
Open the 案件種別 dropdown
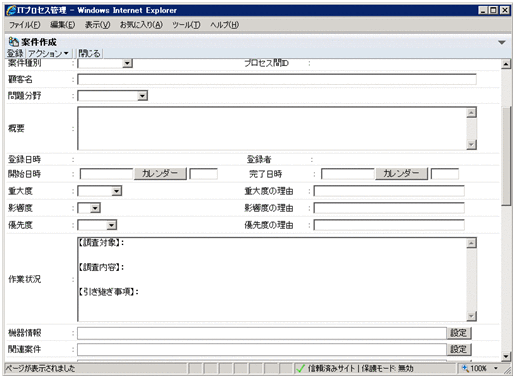(127, 63)
